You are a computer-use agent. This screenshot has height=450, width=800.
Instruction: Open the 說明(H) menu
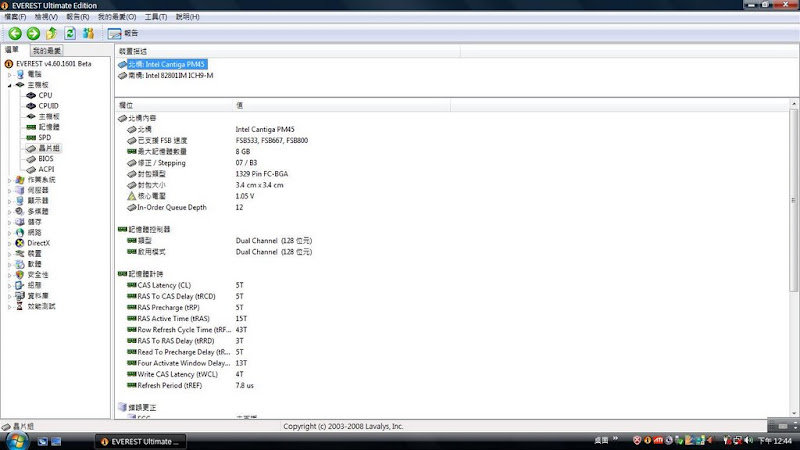tap(187, 17)
